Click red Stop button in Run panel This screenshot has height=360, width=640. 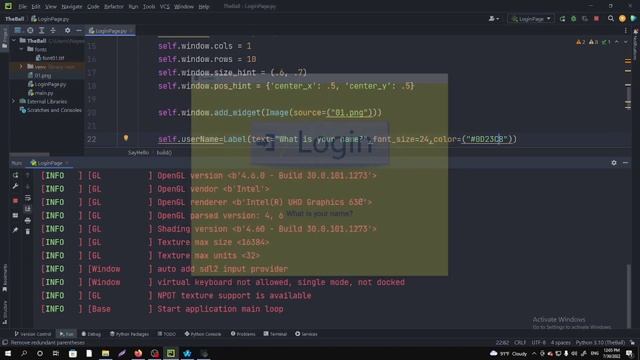coord(16,200)
